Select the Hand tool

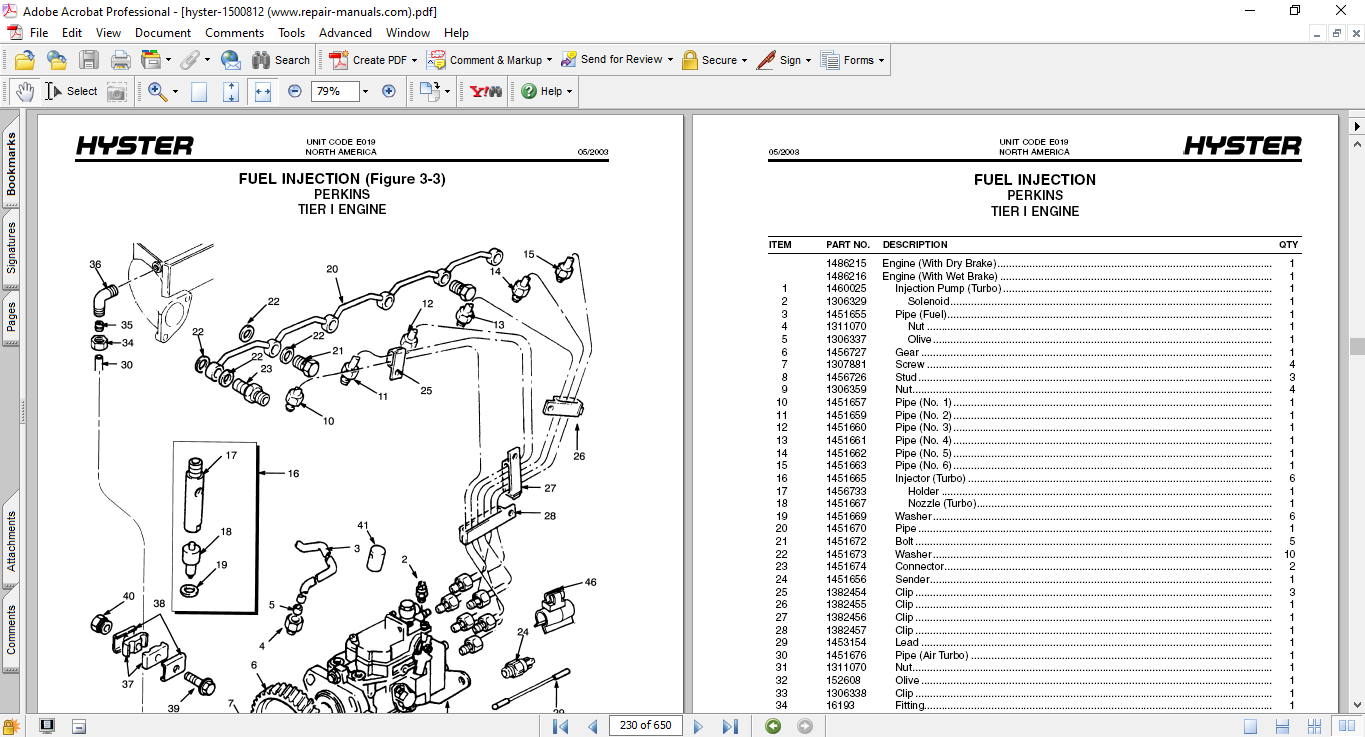coord(25,91)
